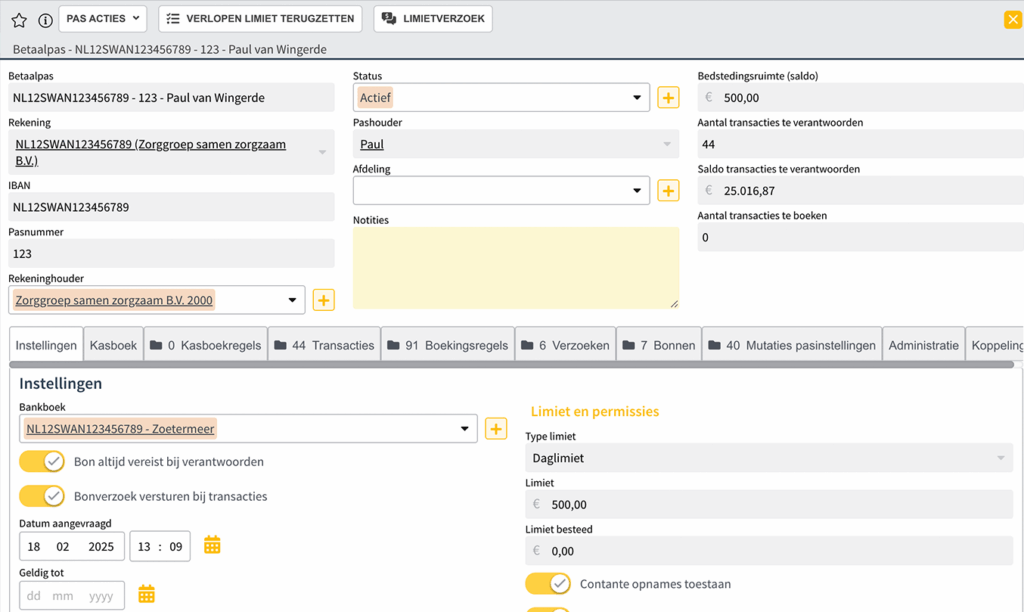
Task: Expand the Status dropdown
Action: point(637,98)
